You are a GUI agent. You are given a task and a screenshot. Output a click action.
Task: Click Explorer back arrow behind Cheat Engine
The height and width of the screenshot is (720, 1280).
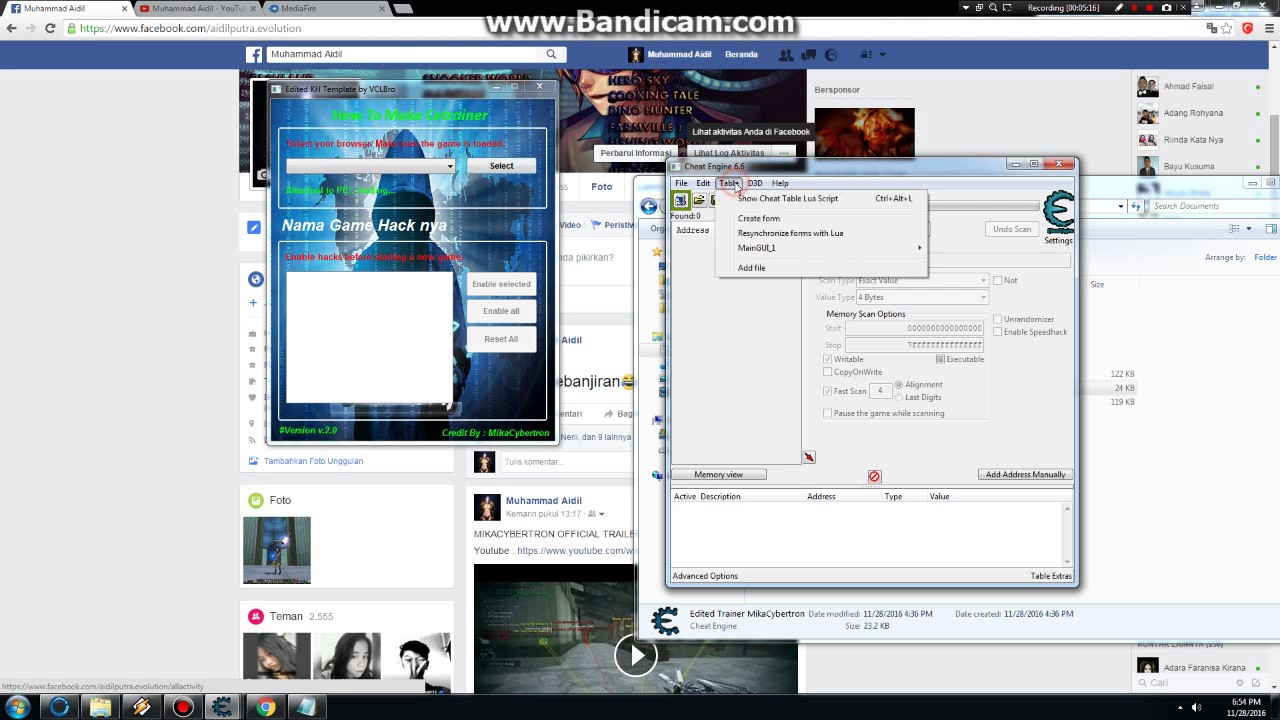tap(649, 206)
